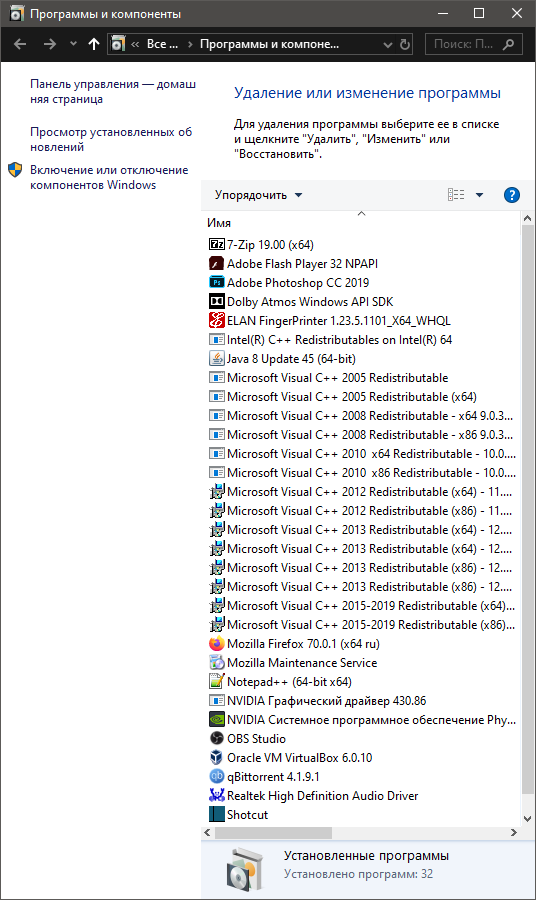Open the Упорядочить dropdown menu
The height and width of the screenshot is (900, 536).
(258, 195)
